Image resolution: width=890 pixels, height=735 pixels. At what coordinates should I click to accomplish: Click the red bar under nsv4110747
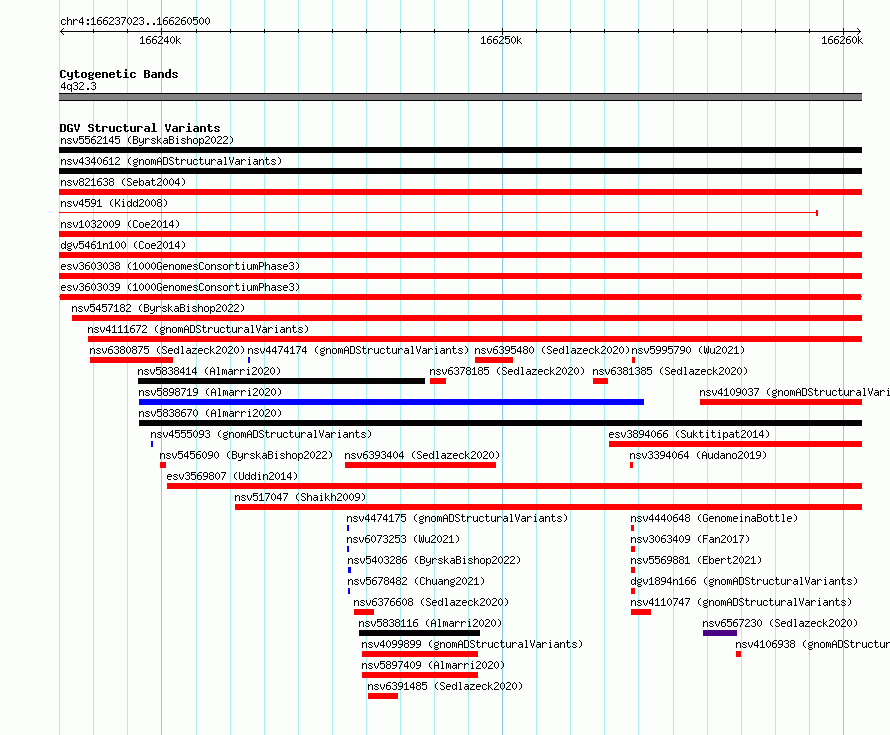(x=641, y=612)
